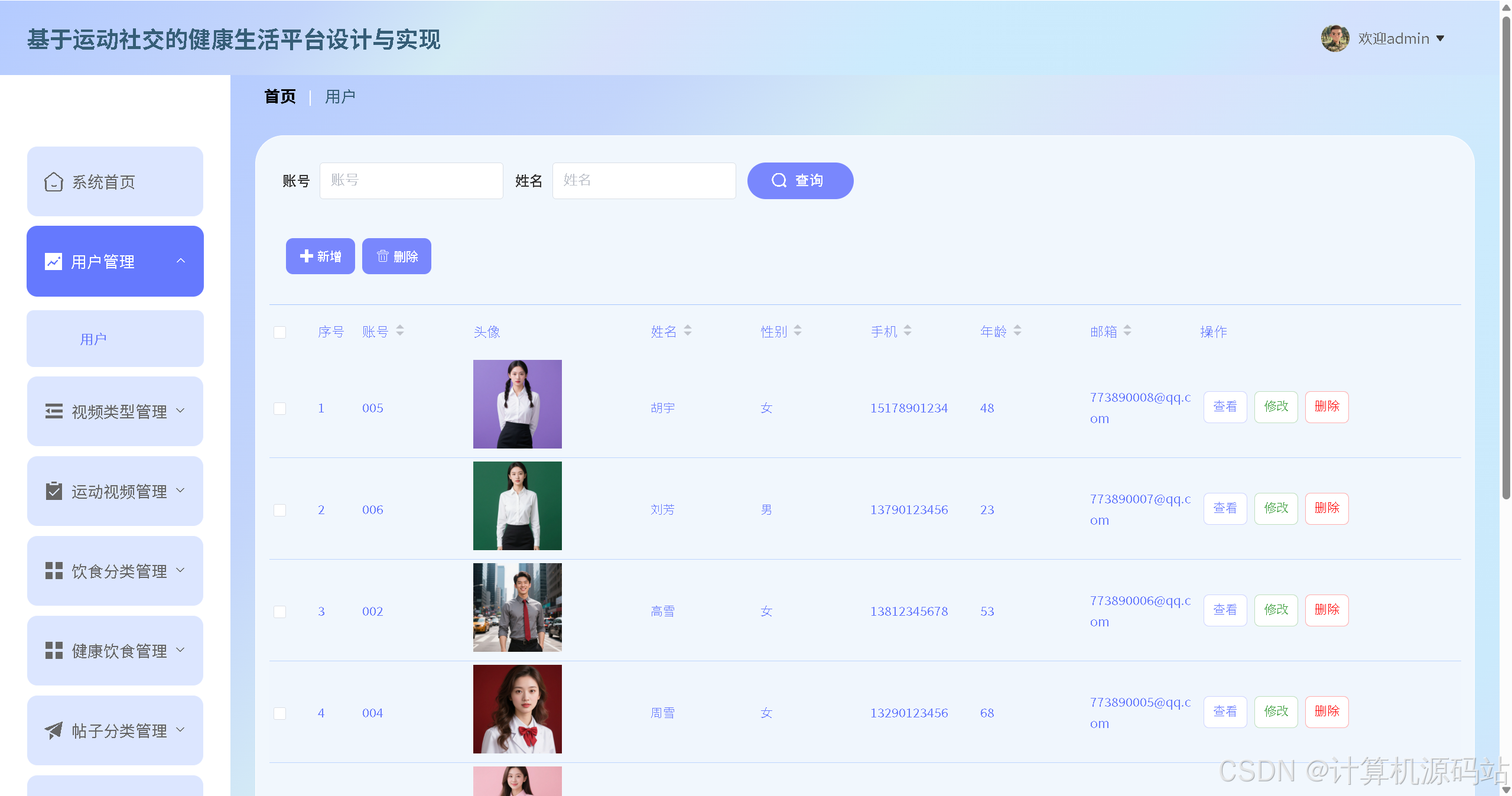The width and height of the screenshot is (1512, 796).
Task: Check the row for account 005
Action: tap(280, 408)
